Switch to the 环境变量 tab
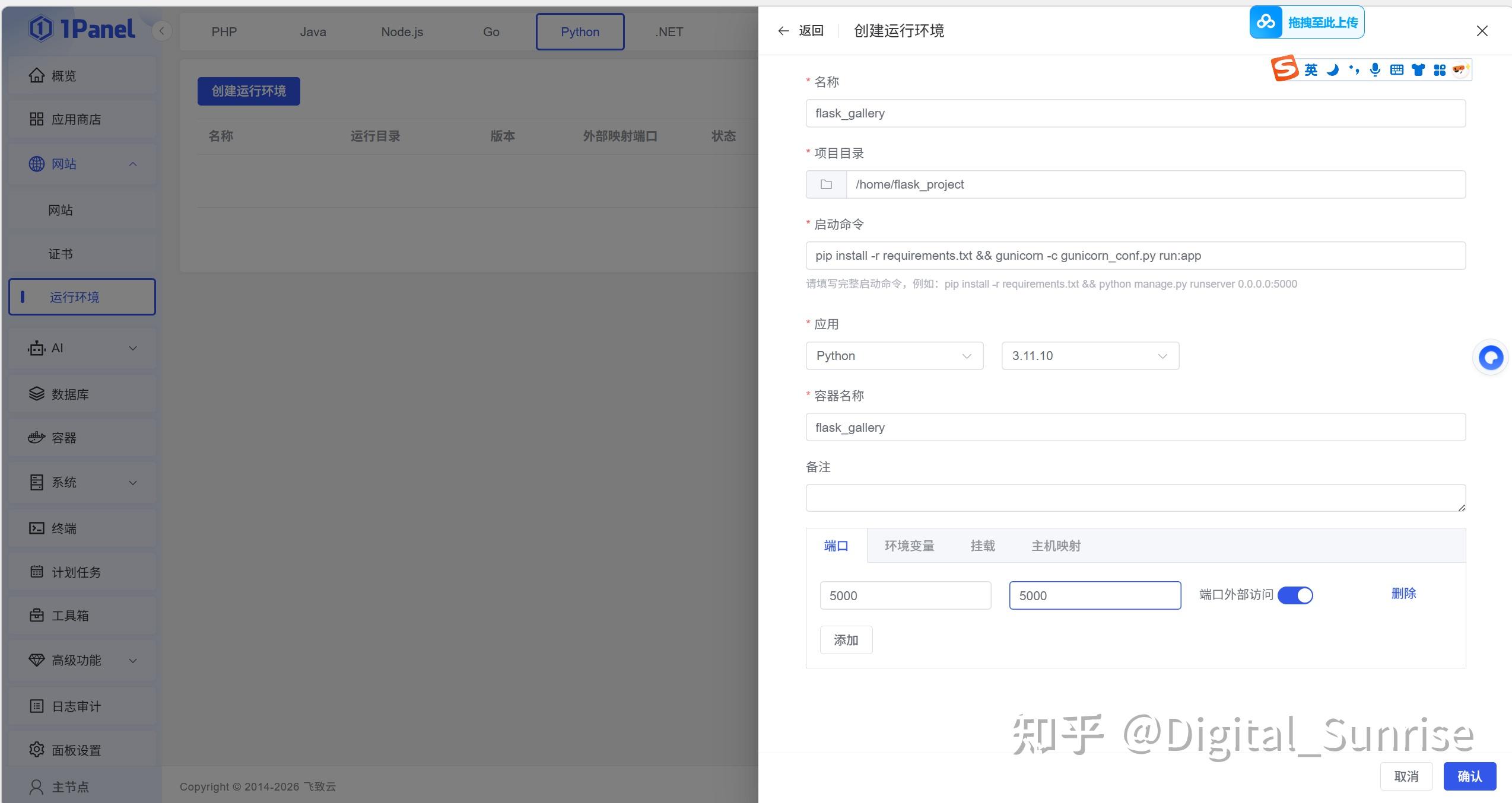Viewport: 1512px width, 803px height. pyautogui.click(x=909, y=545)
